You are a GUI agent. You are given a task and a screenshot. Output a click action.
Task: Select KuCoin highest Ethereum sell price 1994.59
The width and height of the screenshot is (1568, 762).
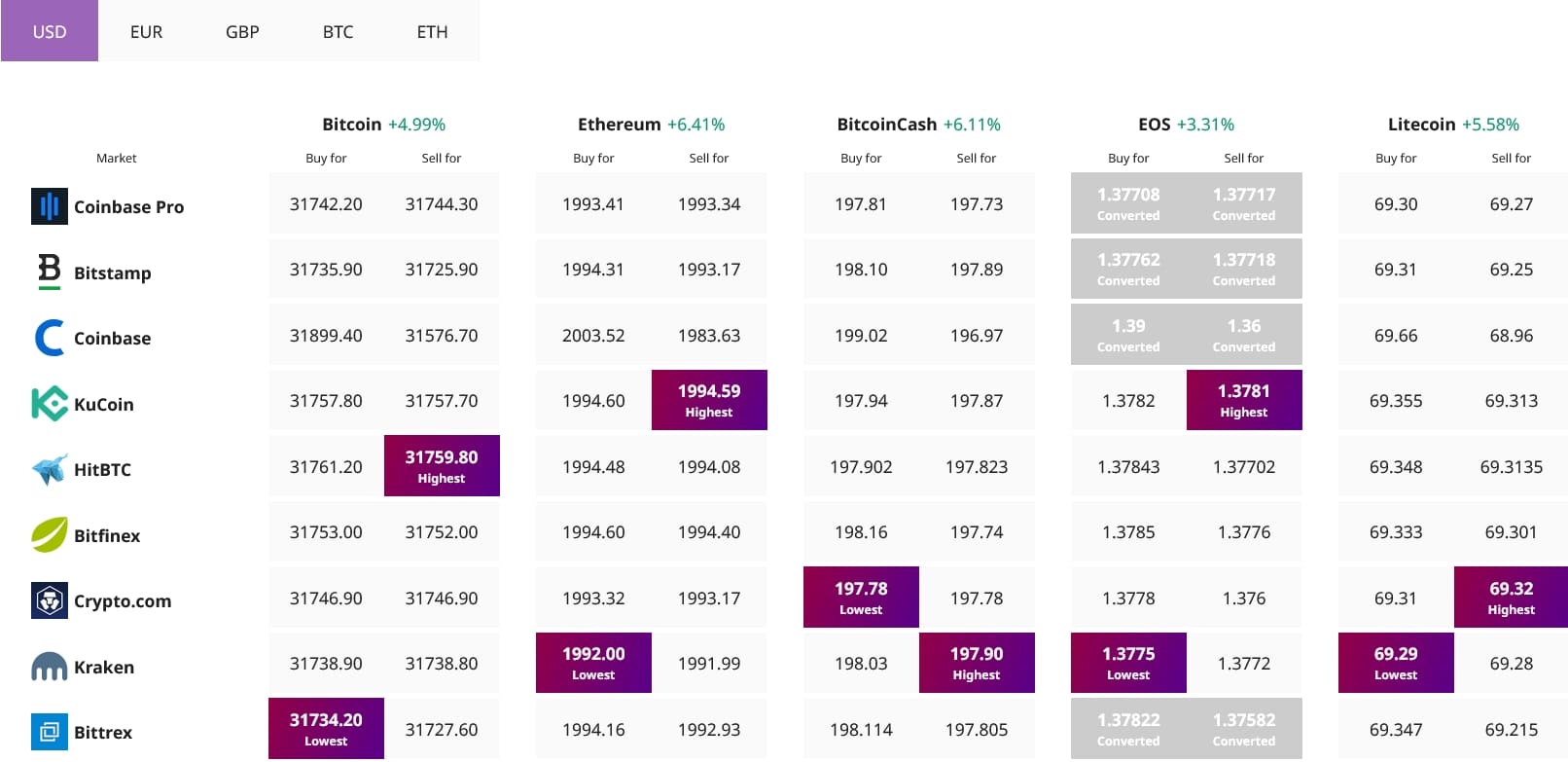pyautogui.click(x=709, y=399)
